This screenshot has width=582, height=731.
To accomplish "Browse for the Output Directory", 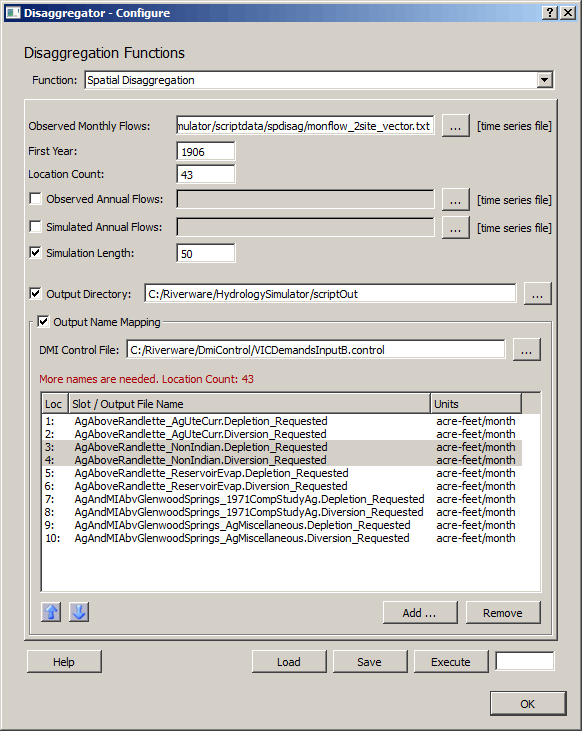I will (x=538, y=294).
